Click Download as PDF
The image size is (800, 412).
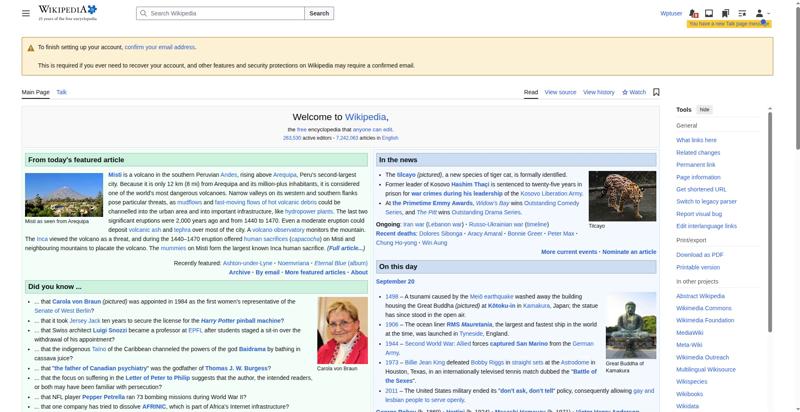[x=699, y=255]
